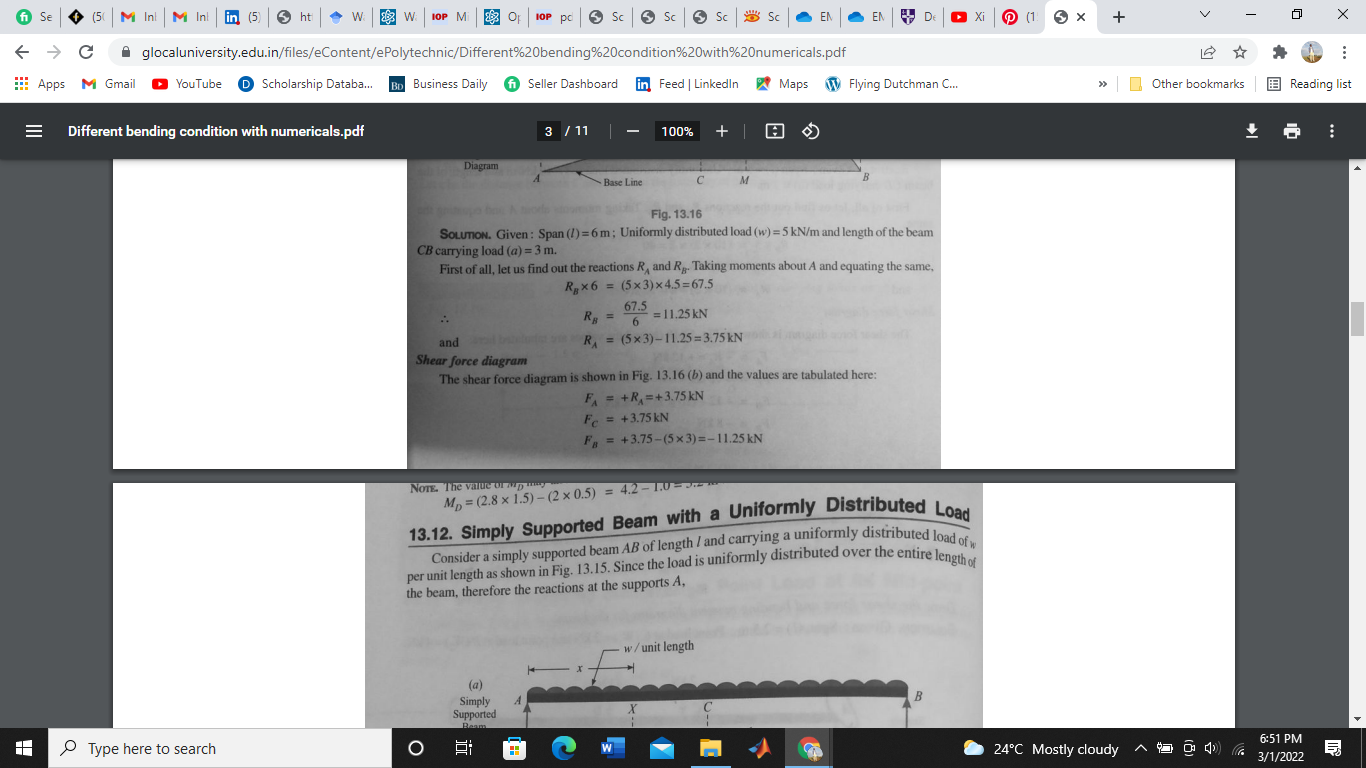Open the PDF sidebar hamburger menu

[33, 131]
